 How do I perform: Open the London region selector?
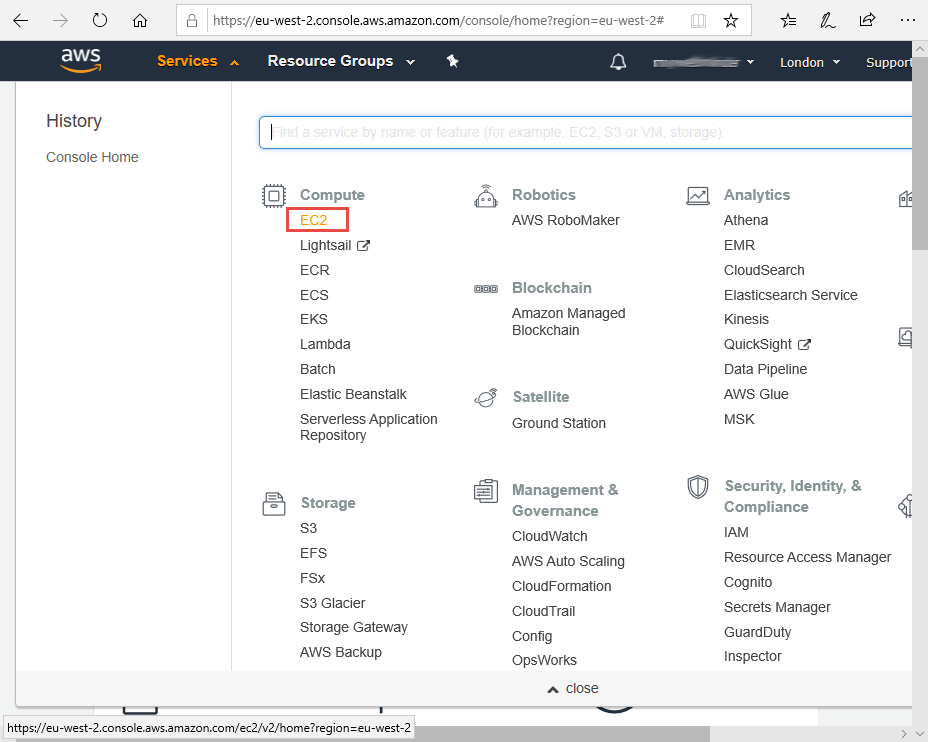click(x=810, y=62)
